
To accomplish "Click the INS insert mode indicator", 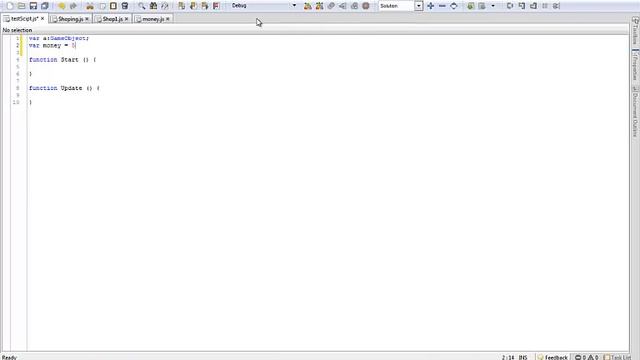I will [x=523, y=357].
